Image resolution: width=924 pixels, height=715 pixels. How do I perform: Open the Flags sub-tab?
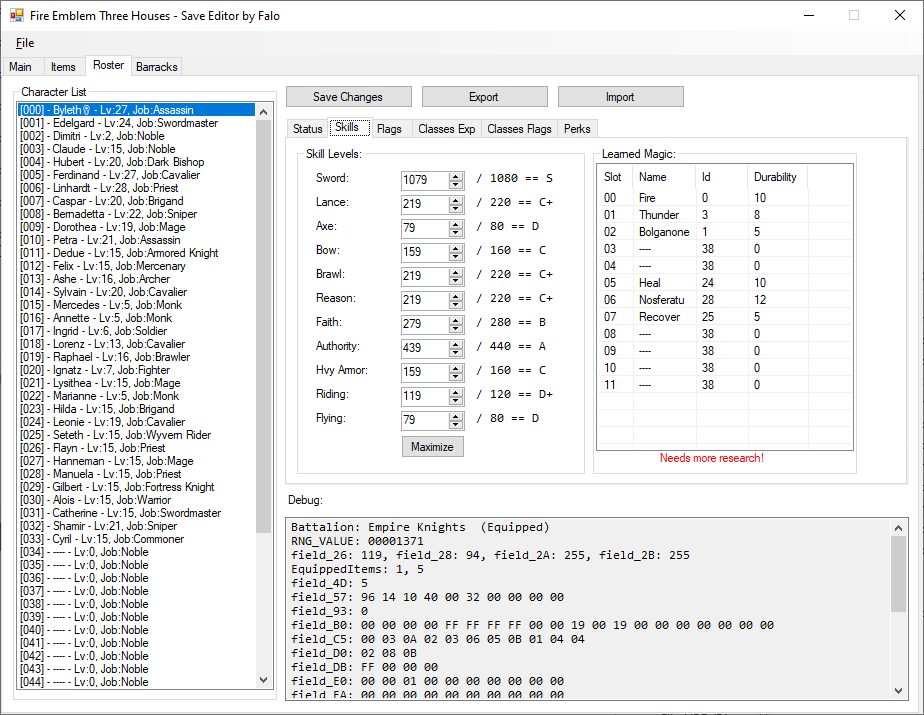(x=389, y=128)
